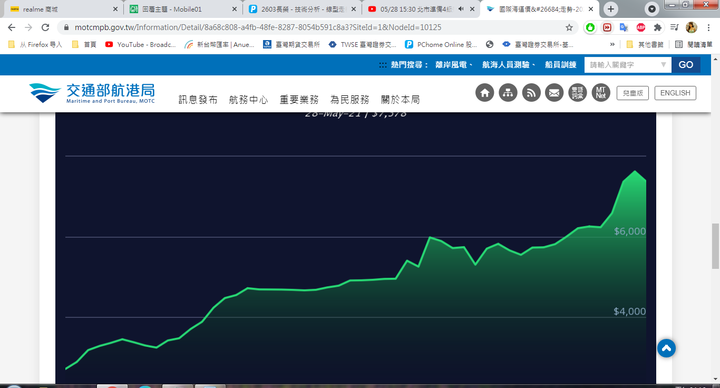Click the 離岸風電 hot search link
Viewport: 720px width, 388px height.
tap(451, 65)
